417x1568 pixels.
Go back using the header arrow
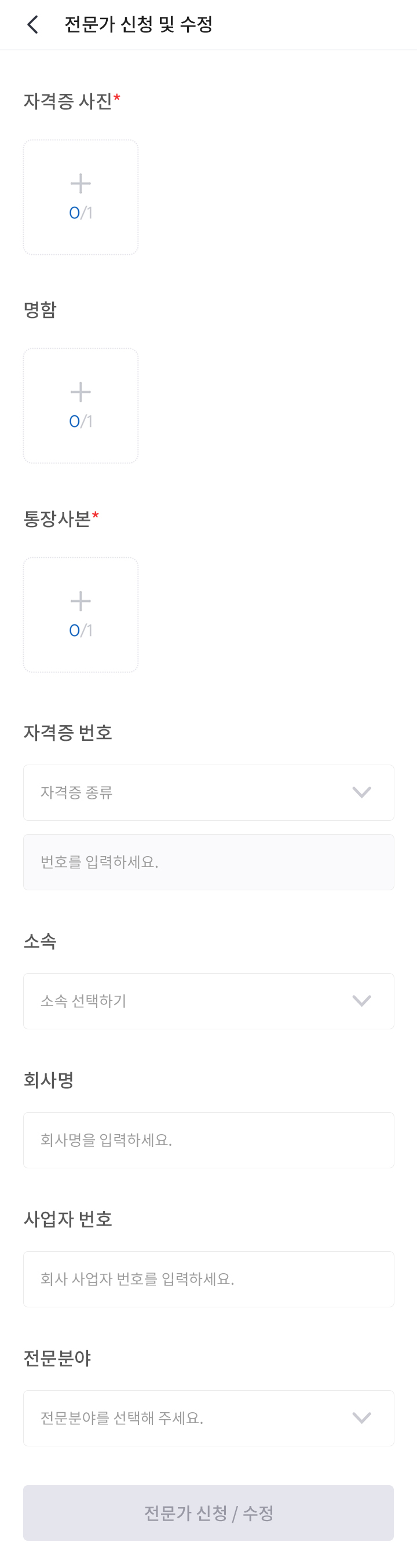pyautogui.click(x=33, y=24)
